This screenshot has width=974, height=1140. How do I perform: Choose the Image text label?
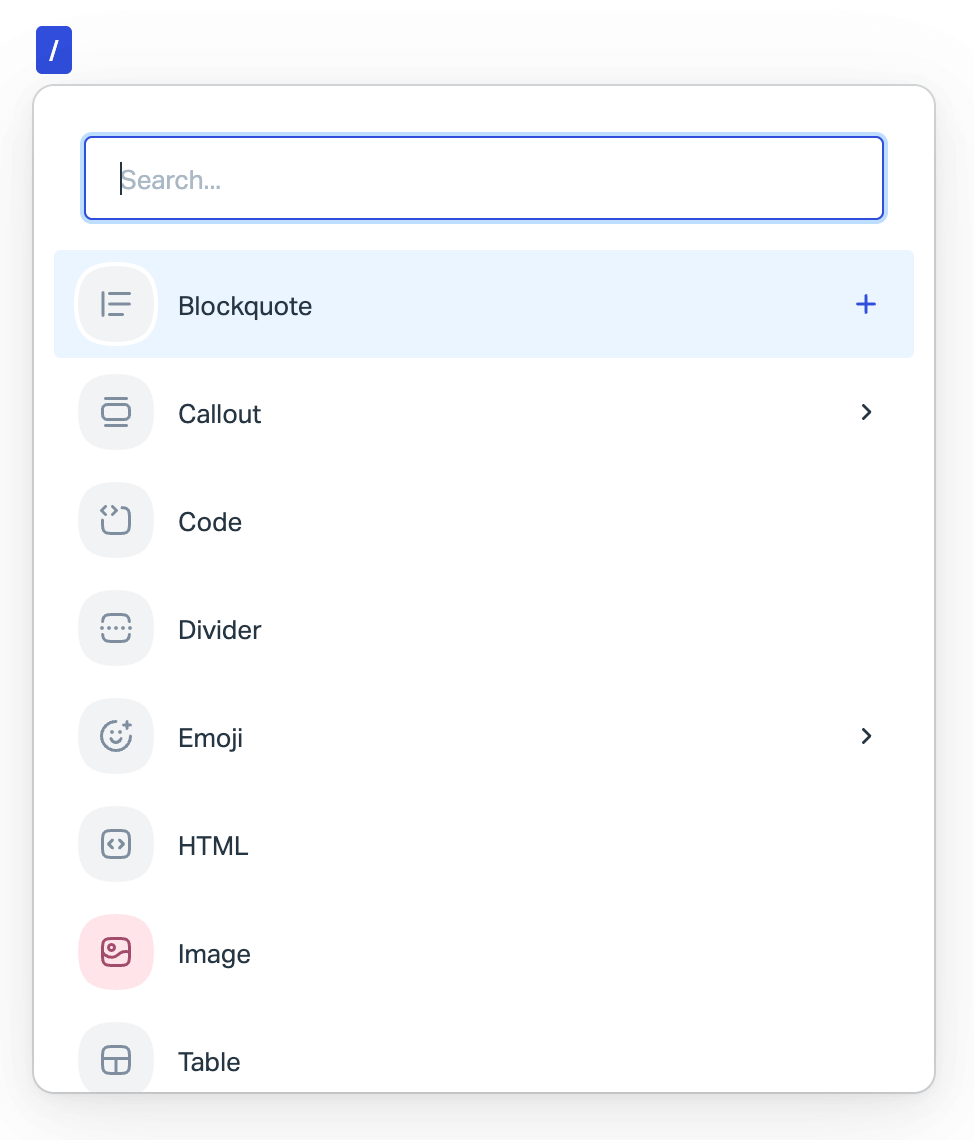pos(214,954)
